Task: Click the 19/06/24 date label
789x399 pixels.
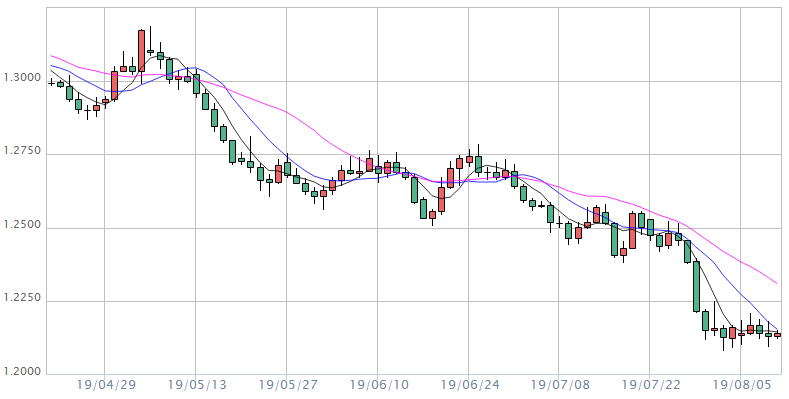Action: (470, 386)
